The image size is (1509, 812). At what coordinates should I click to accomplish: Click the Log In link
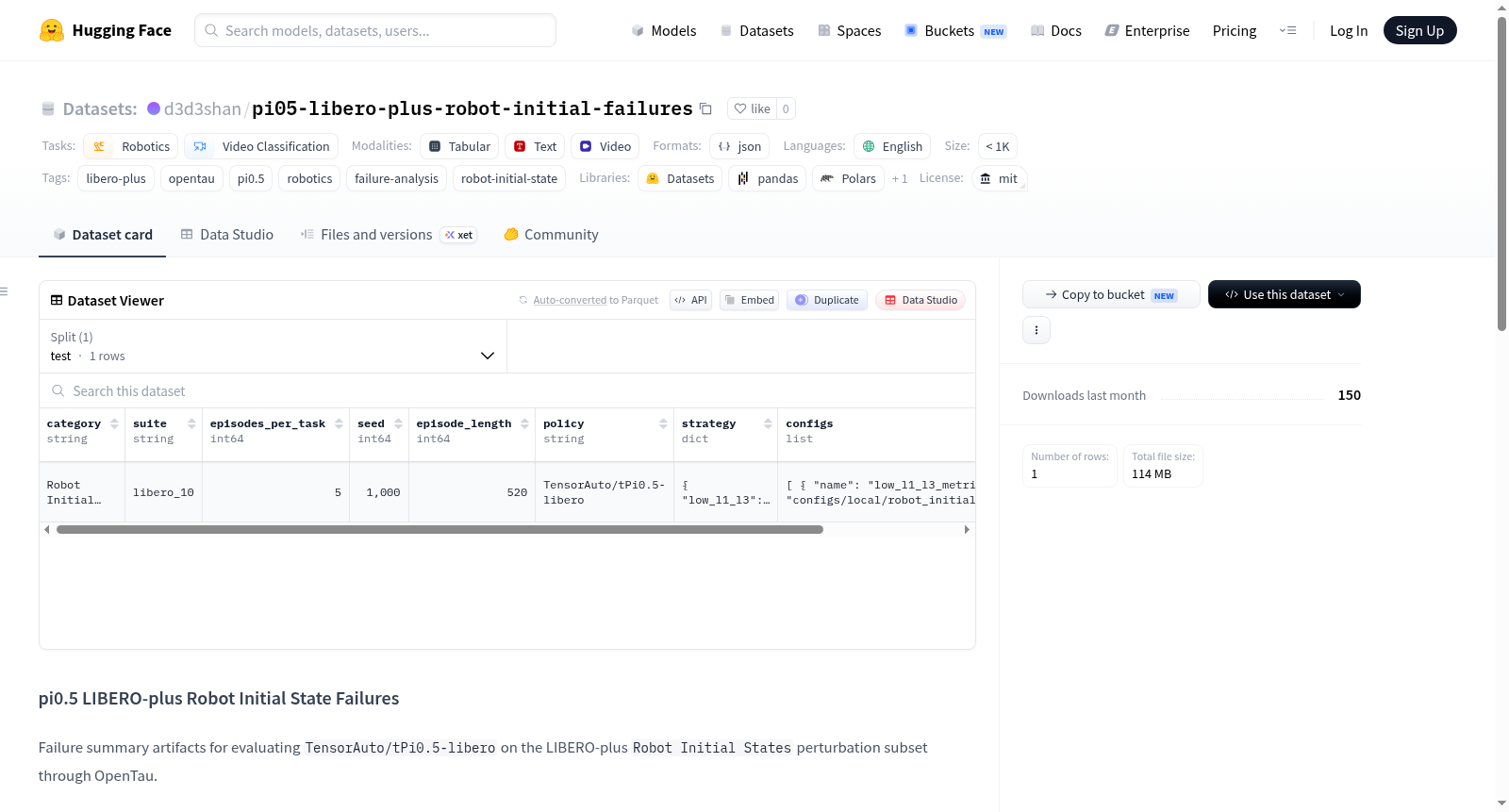(1349, 30)
